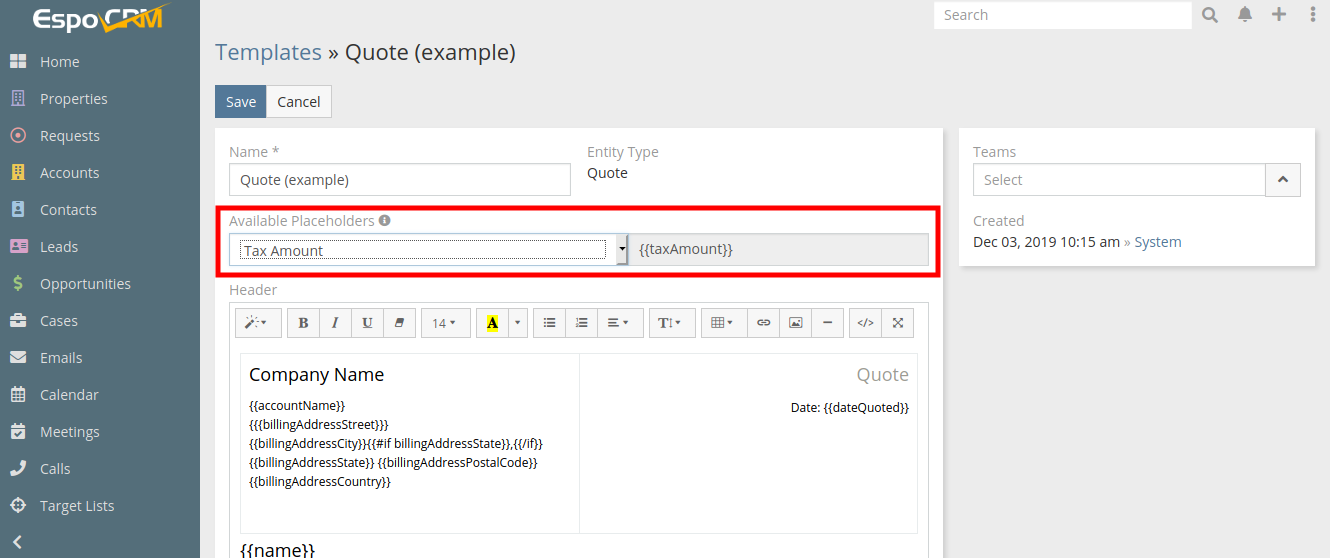Add an unordered bullet list
The width and height of the screenshot is (1330, 558).
tap(549, 323)
